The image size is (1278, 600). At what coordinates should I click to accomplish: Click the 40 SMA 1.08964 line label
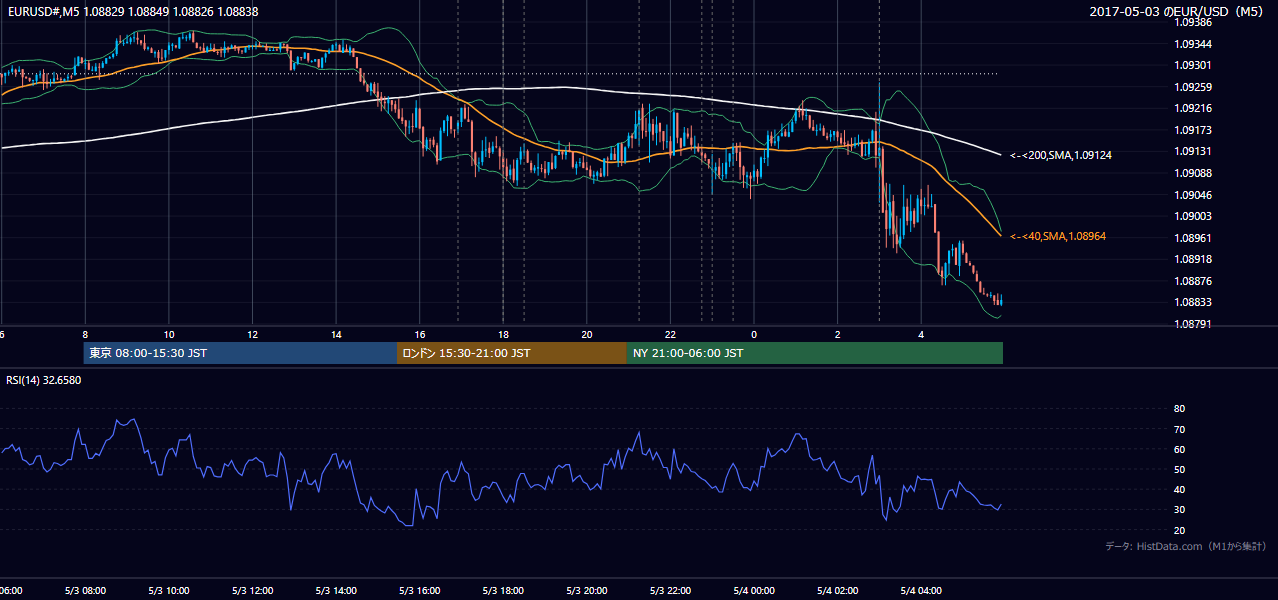[1058, 236]
